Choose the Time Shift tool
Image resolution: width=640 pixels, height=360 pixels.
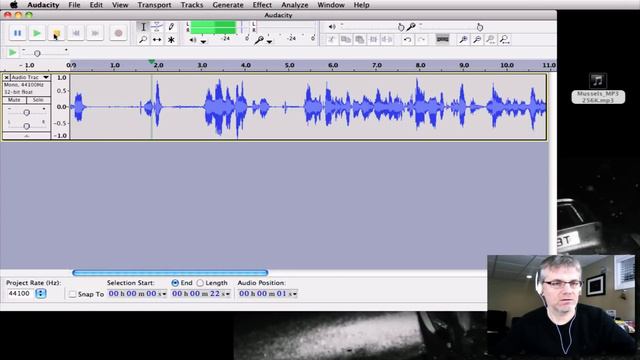[x=157, y=40]
